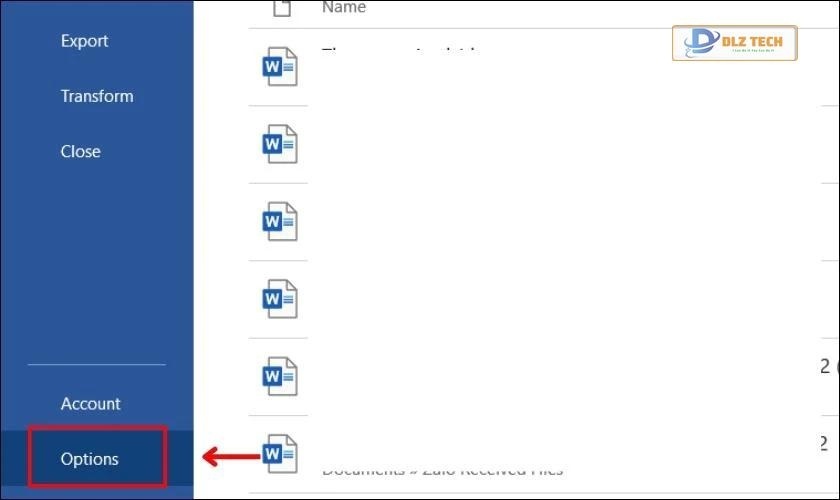Click the third Word document icon
The height and width of the screenshot is (500, 840).
point(278,221)
